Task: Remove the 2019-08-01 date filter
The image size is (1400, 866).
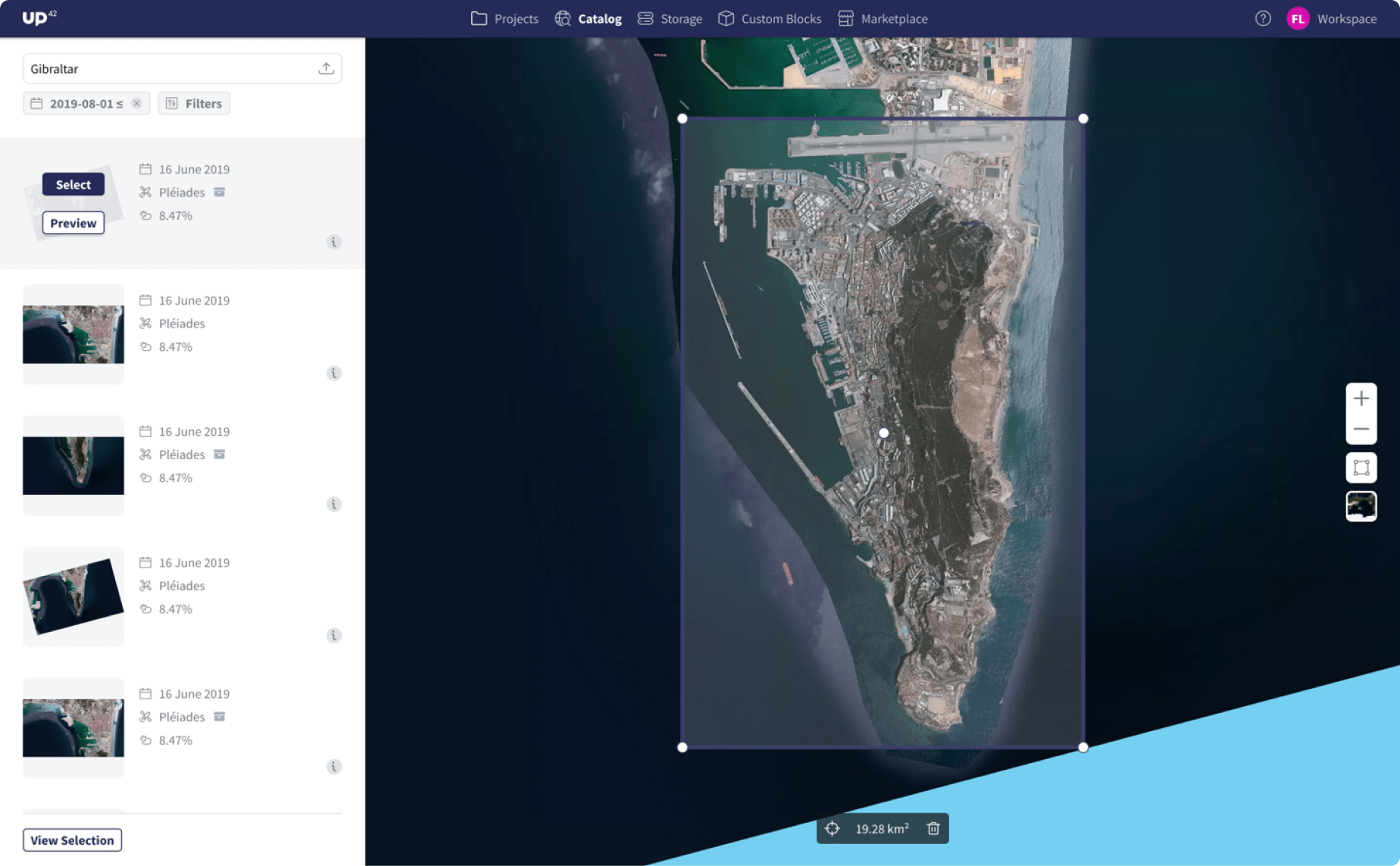Action: pyautogui.click(x=136, y=104)
